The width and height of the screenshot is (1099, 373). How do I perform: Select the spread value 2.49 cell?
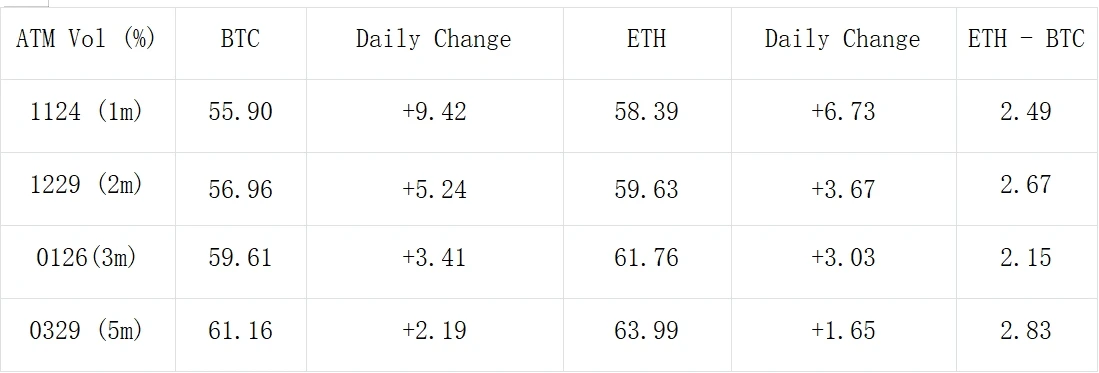pyautogui.click(x=1028, y=115)
